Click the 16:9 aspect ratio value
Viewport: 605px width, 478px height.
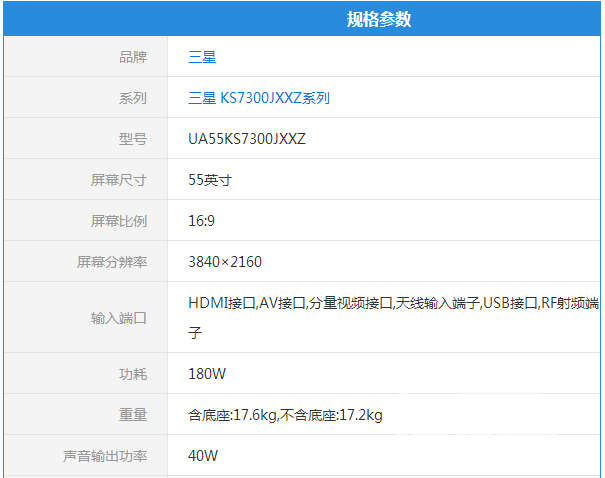[x=201, y=221]
